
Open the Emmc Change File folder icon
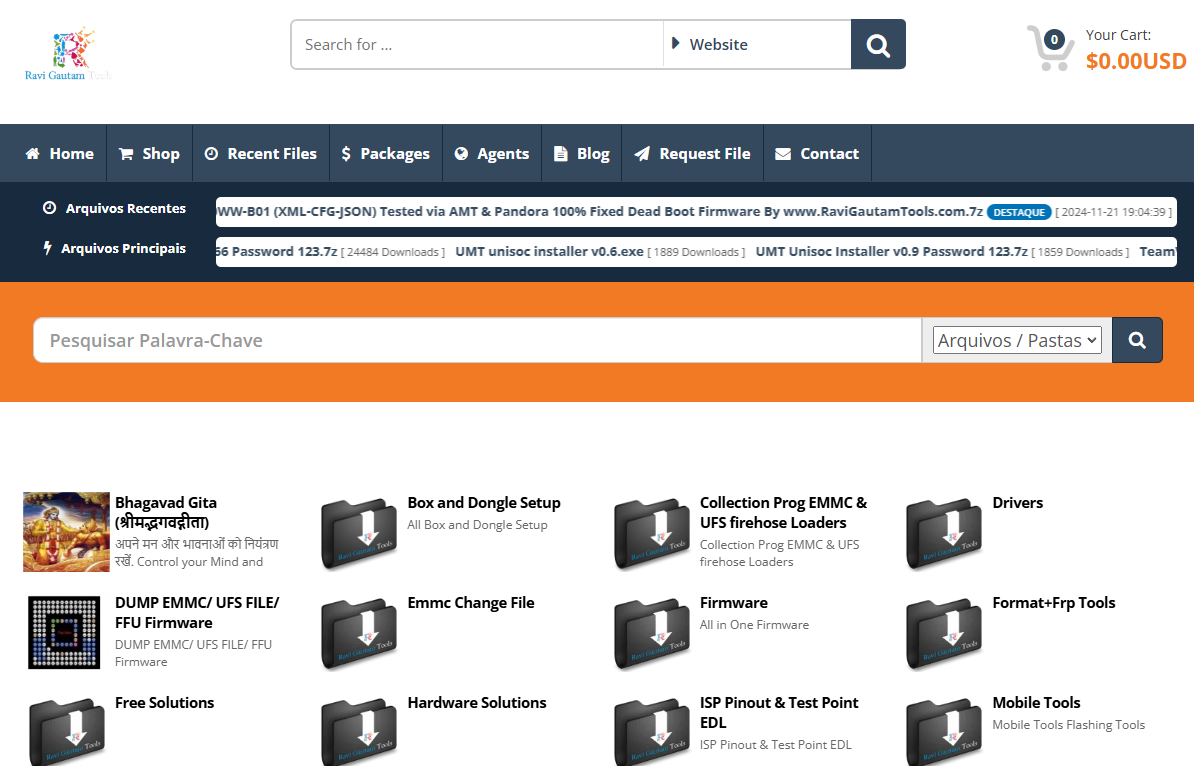tap(359, 634)
